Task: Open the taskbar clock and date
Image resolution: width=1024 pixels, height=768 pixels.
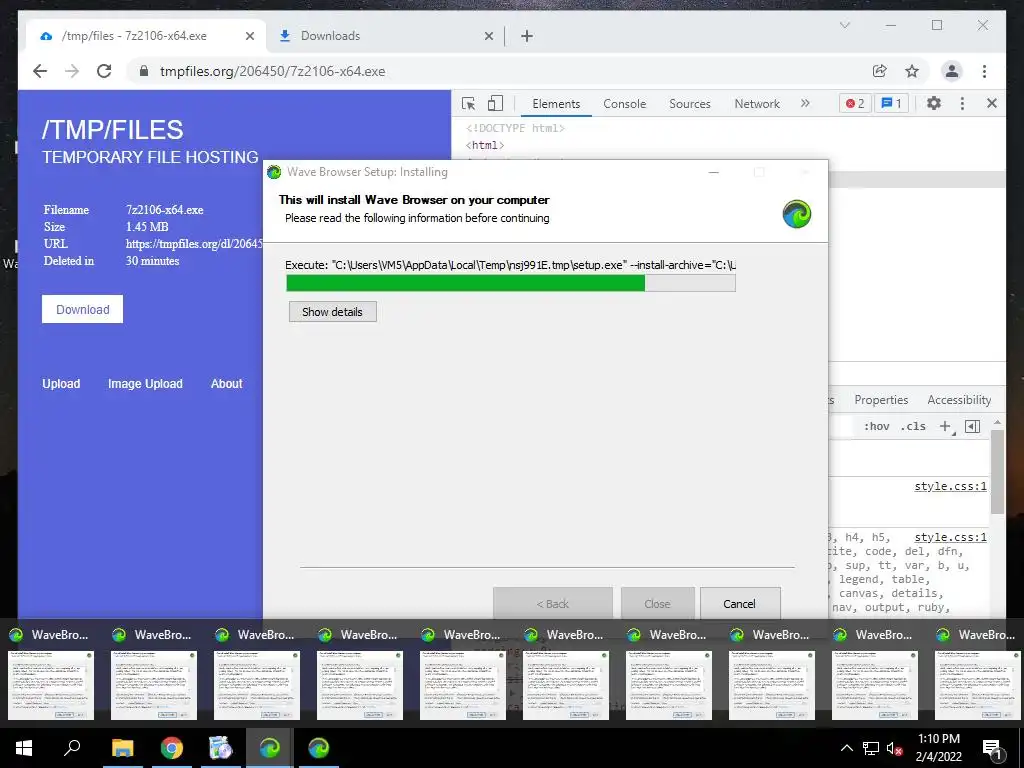Action: [x=938, y=748]
